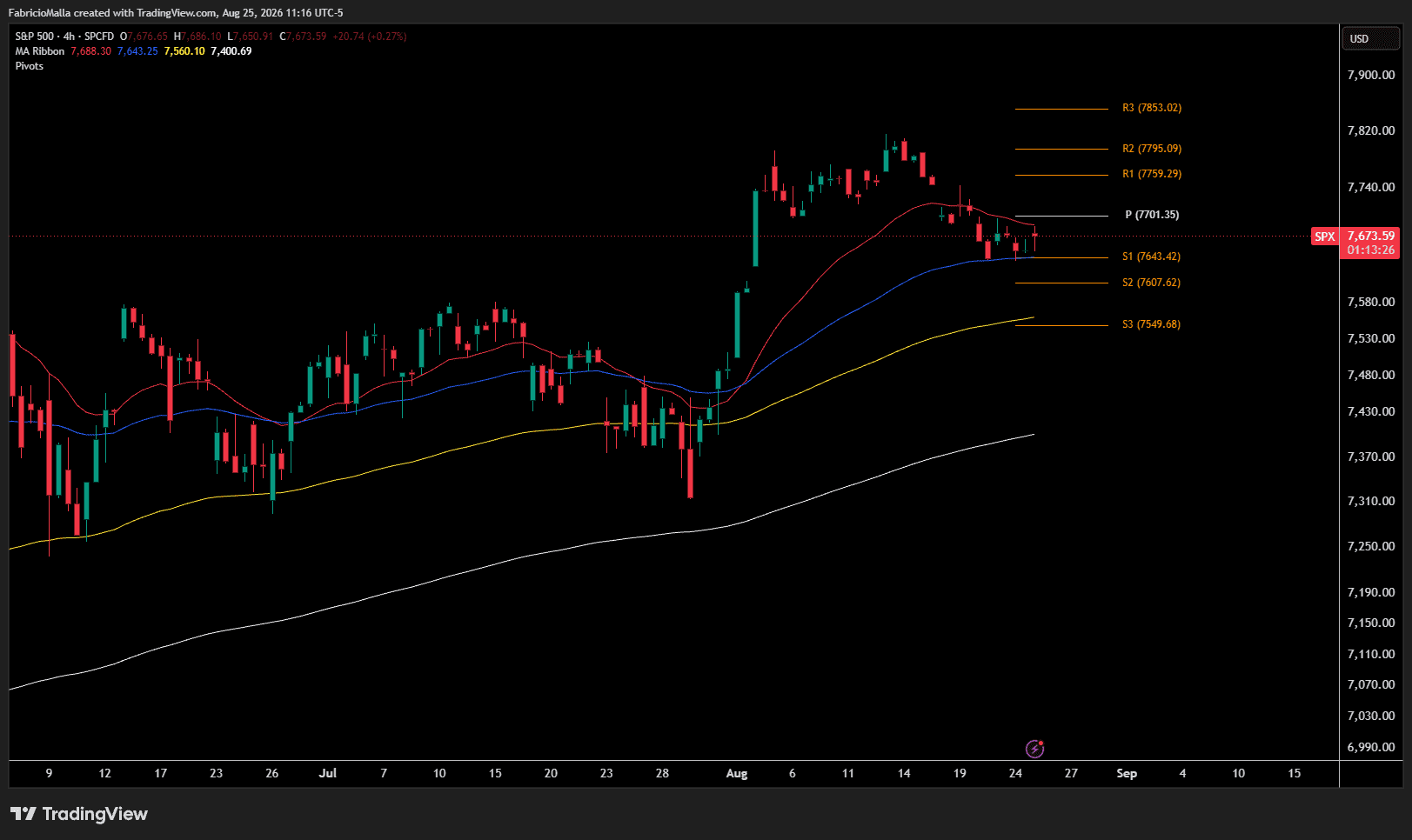
Task: Click the S&P 500 · 4h · SPCFD title
Action: (x=64, y=37)
